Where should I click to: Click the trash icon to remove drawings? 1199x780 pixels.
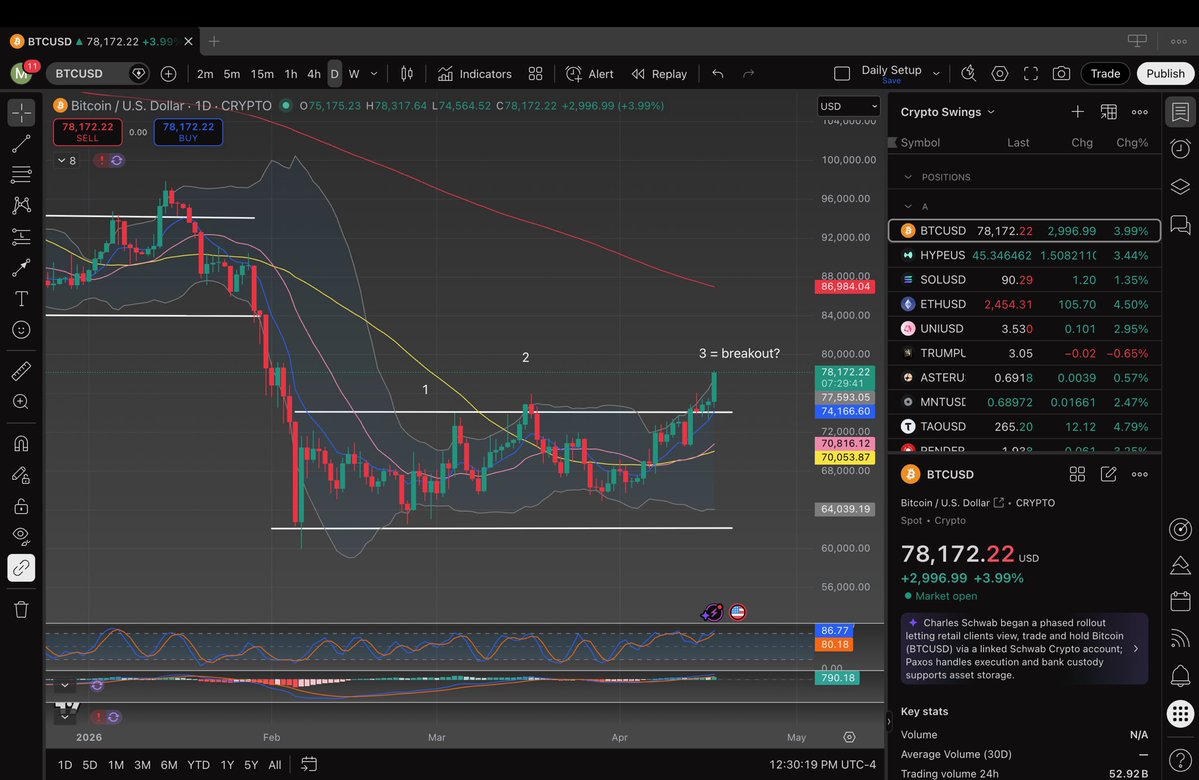pos(21,609)
